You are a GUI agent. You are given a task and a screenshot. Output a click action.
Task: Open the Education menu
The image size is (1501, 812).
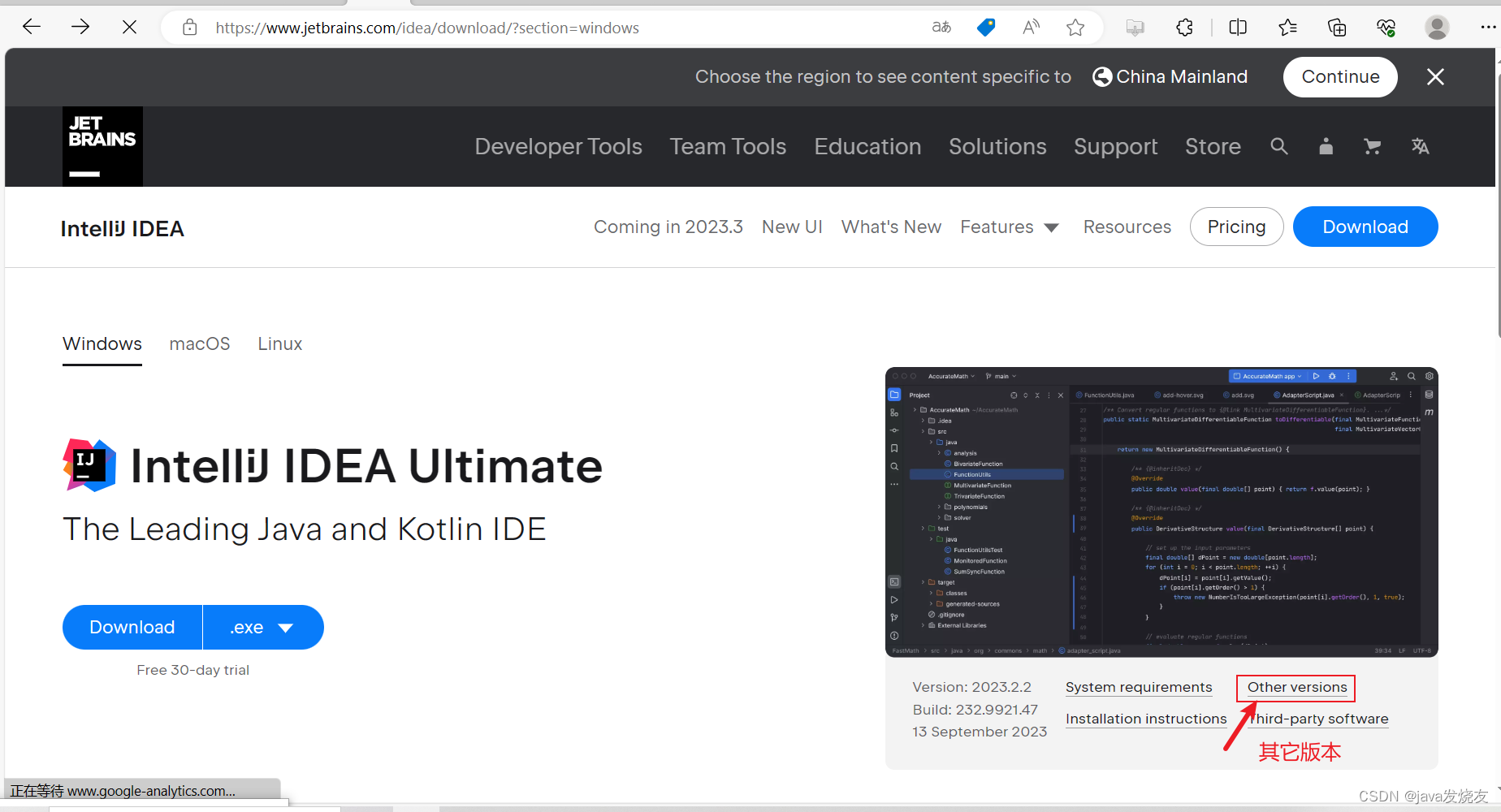pos(867,146)
